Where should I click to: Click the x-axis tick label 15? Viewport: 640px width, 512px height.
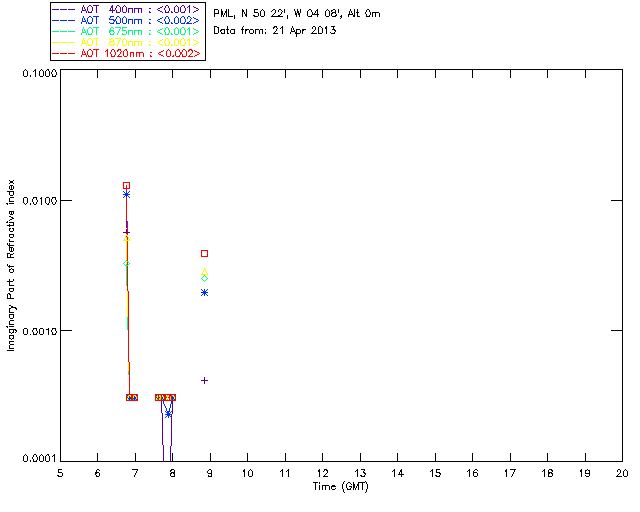(435, 473)
